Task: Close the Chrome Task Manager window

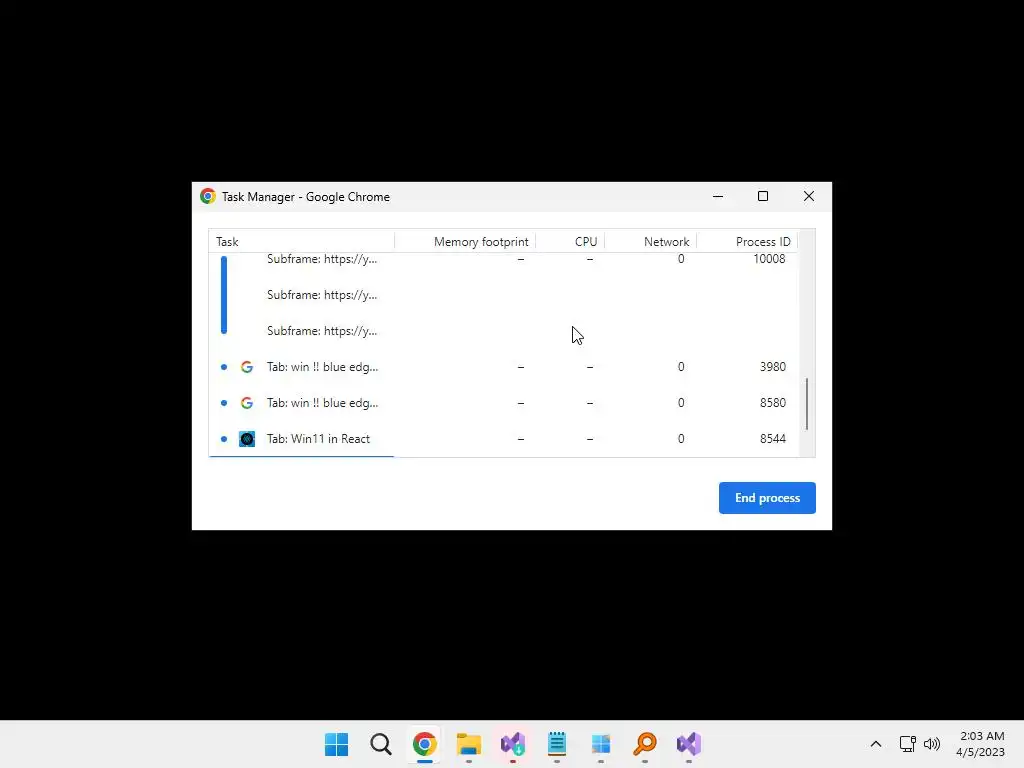Action: pos(808,197)
